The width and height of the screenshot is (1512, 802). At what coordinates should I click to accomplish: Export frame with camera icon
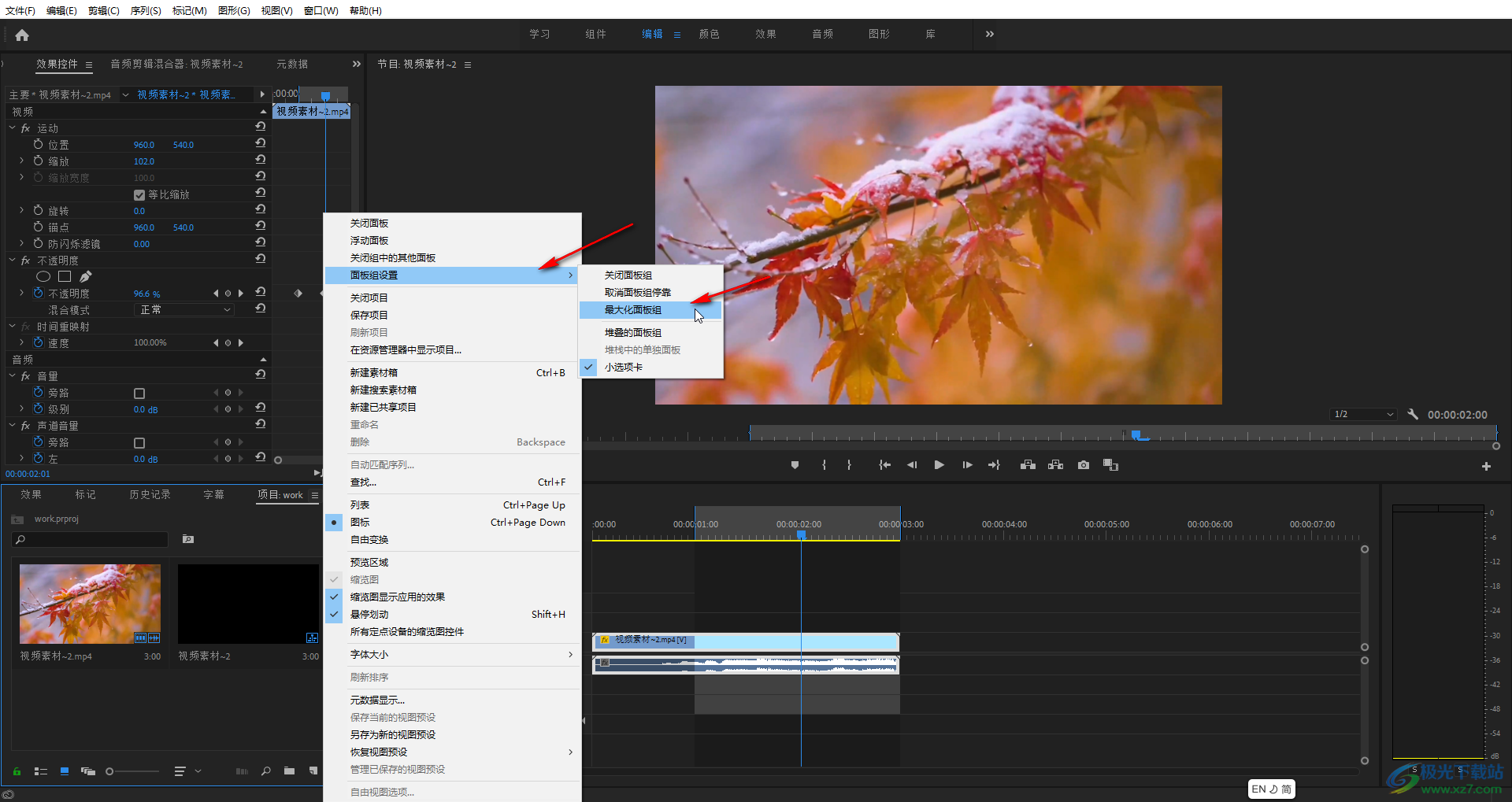click(x=1084, y=465)
